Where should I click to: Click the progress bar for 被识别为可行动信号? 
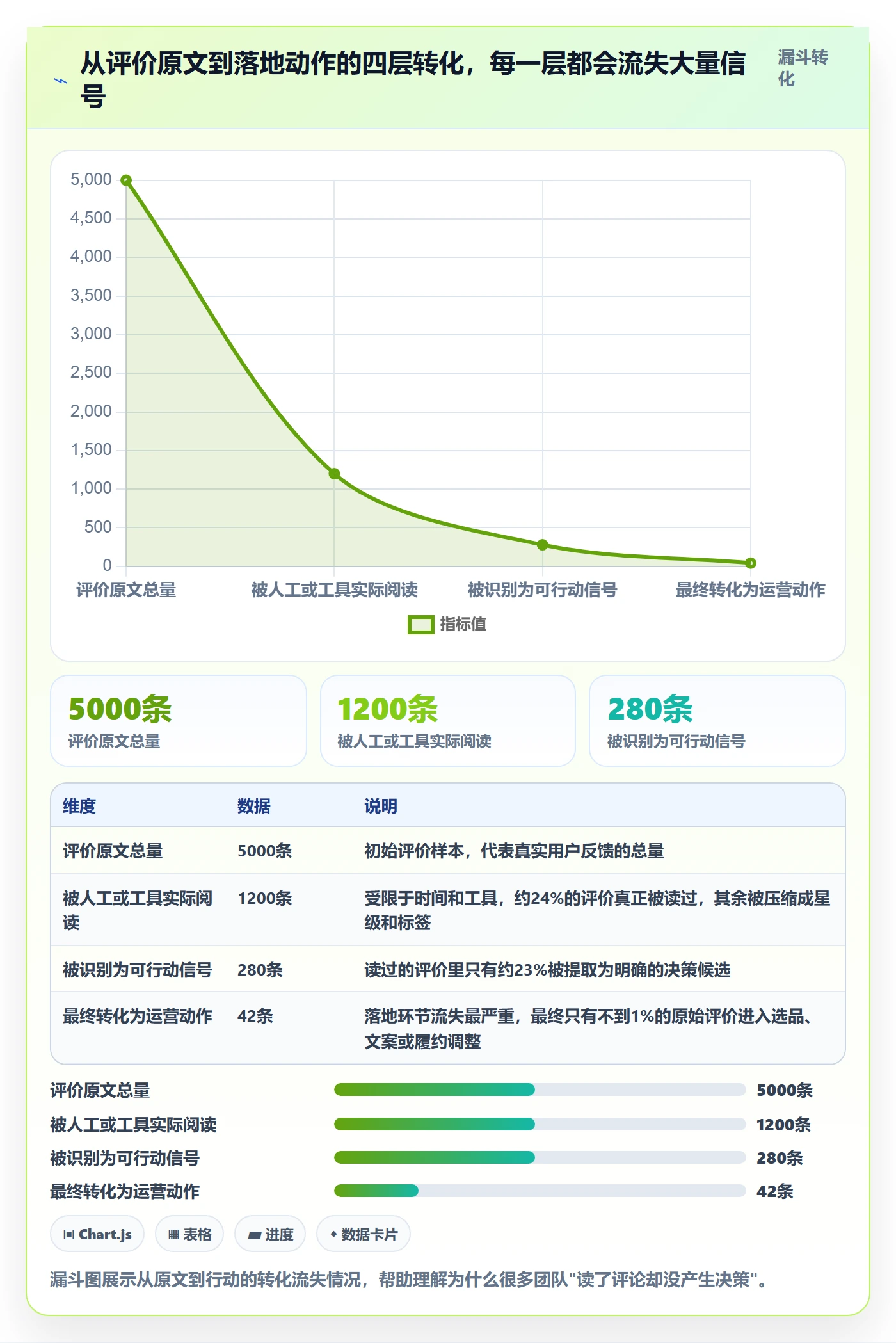tap(540, 1157)
